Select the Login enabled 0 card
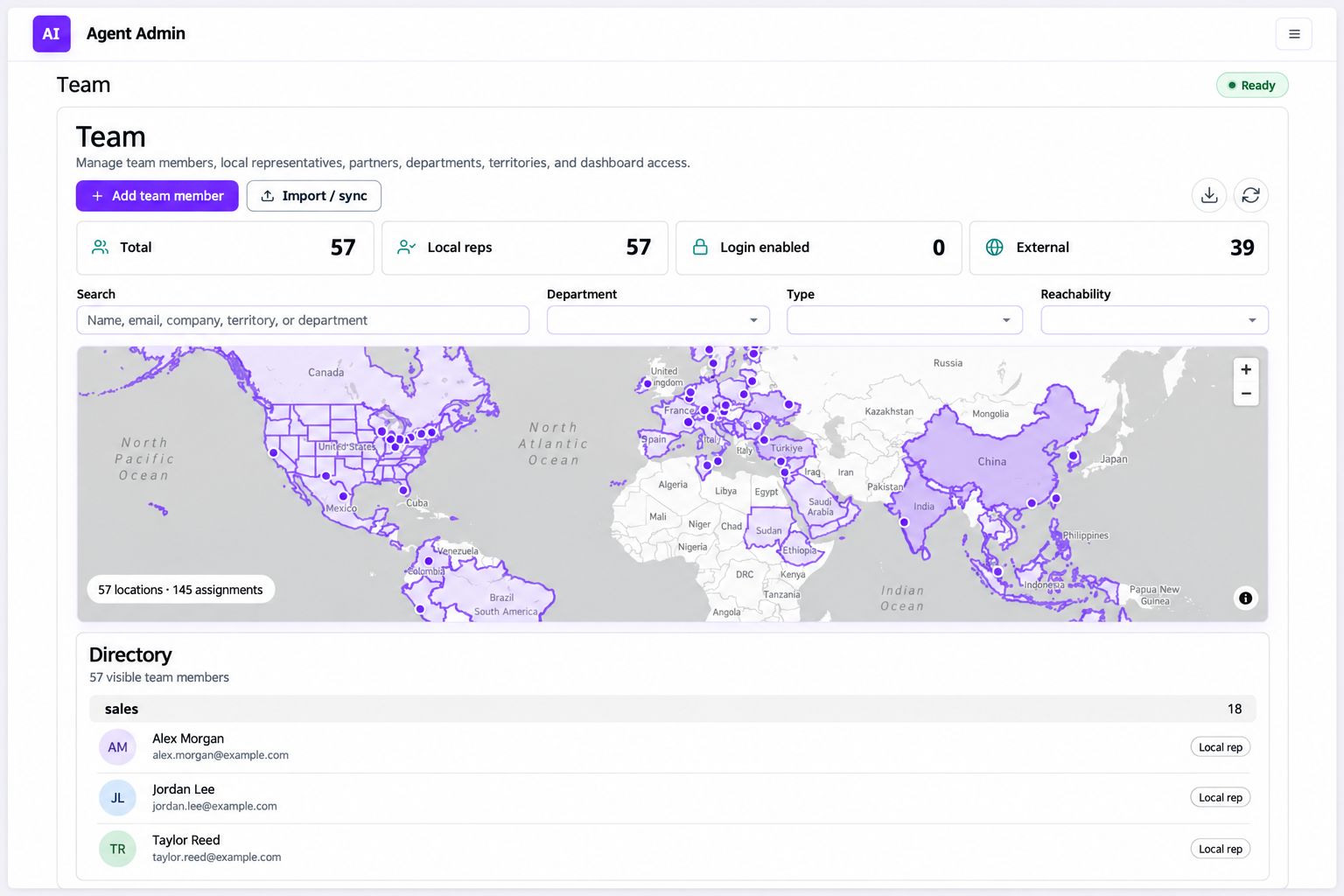This screenshot has width=1344, height=896. (819, 248)
